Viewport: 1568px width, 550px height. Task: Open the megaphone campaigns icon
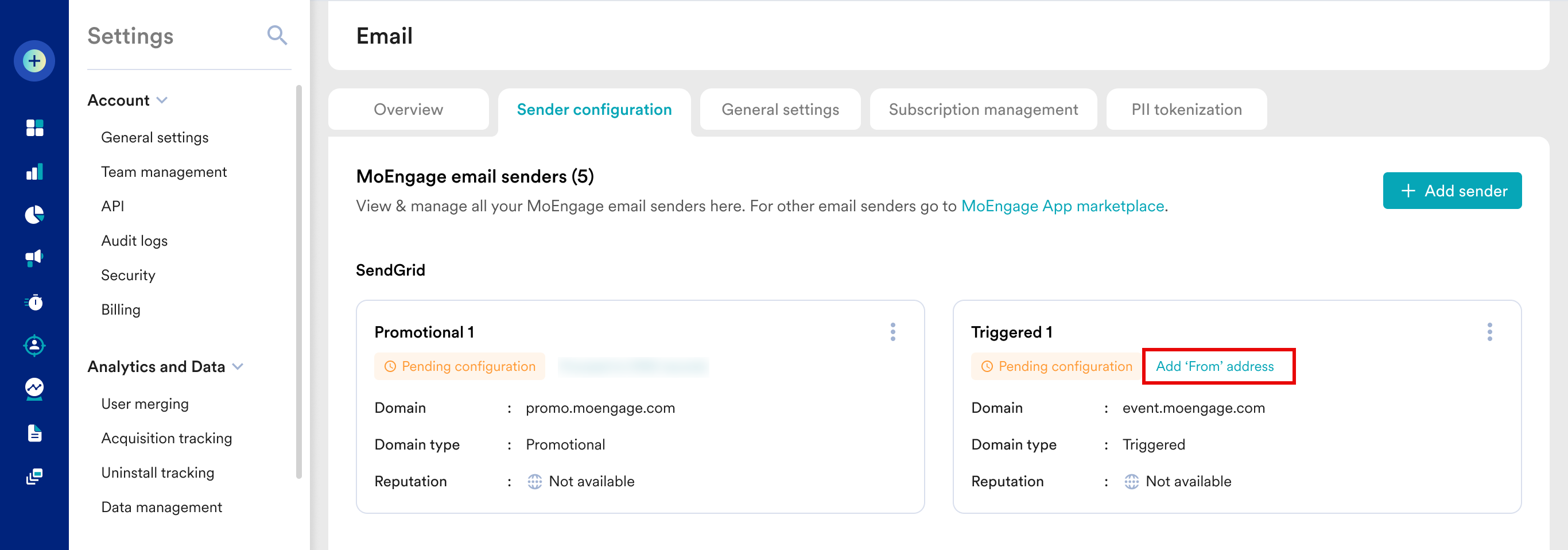(34, 258)
